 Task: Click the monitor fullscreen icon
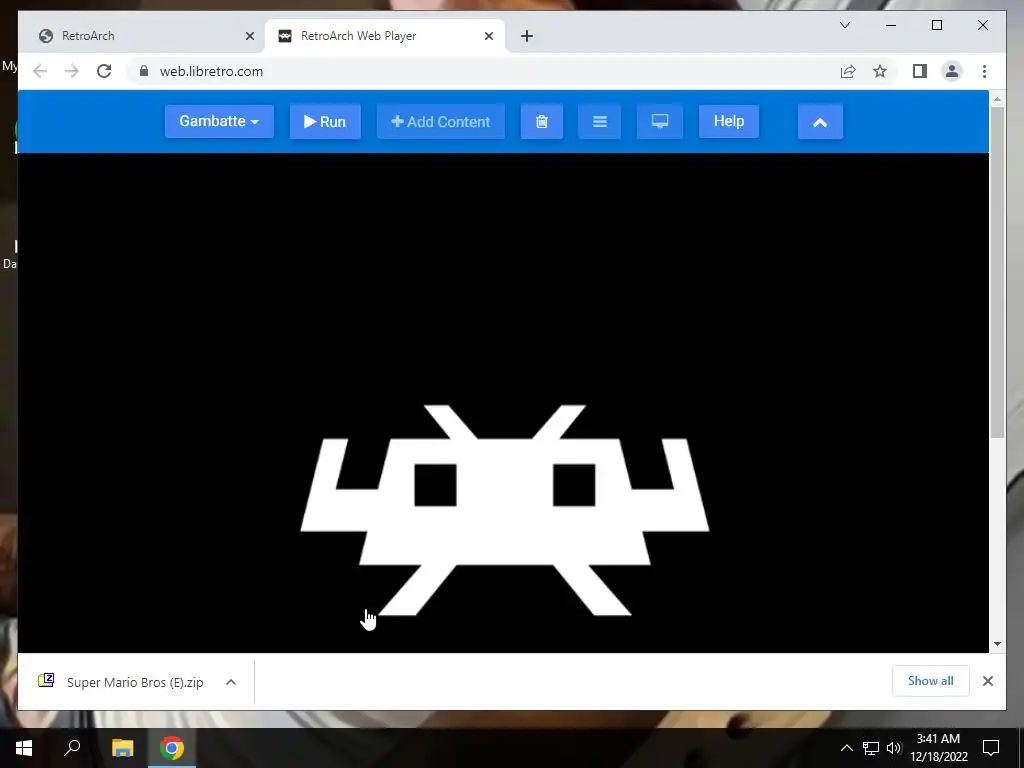click(x=660, y=121)
